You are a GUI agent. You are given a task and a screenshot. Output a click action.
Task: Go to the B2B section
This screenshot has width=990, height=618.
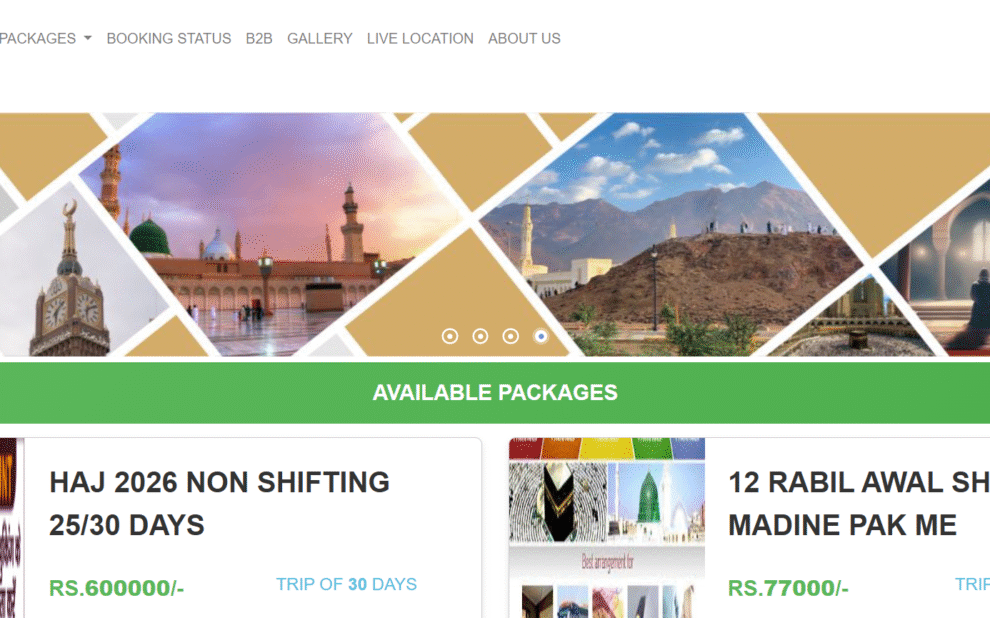tap(259, 39)
